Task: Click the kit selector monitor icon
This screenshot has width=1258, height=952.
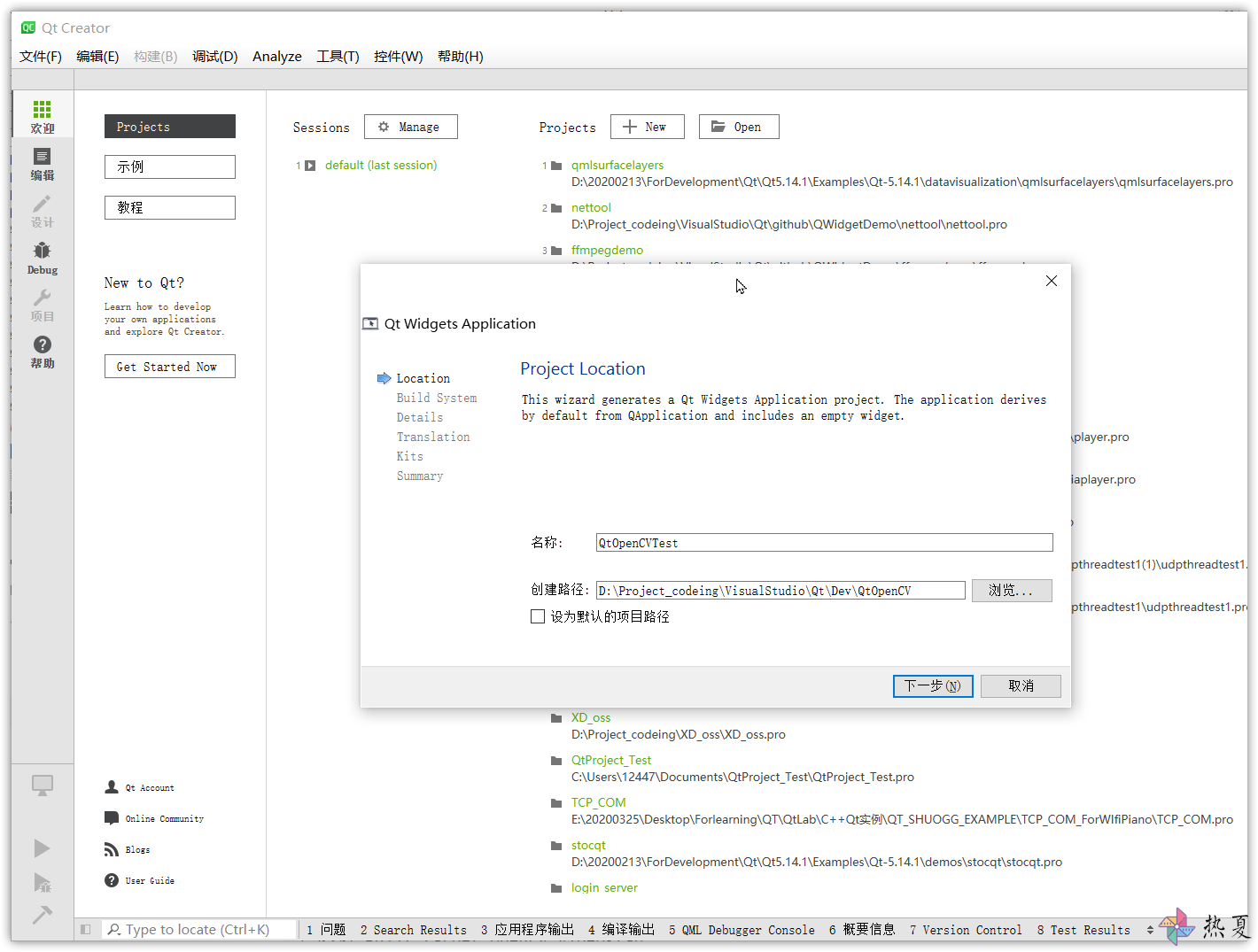Action: pyautogui.click(x=42, y=786)
